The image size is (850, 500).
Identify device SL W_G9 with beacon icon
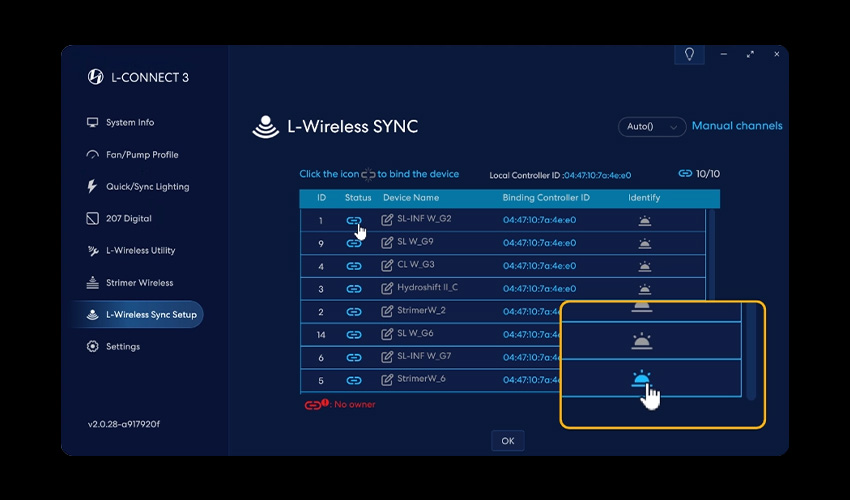coord(645,243)
